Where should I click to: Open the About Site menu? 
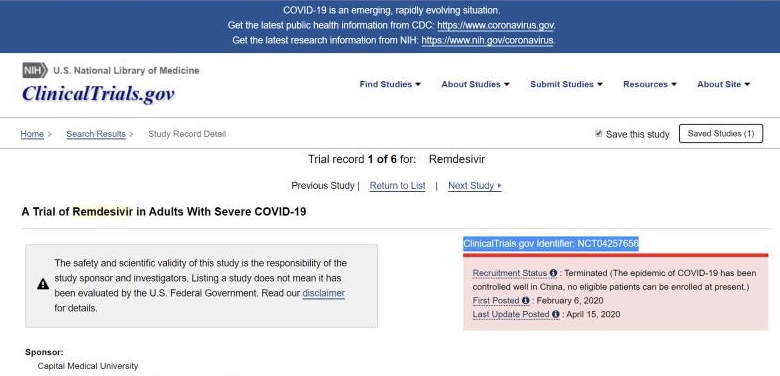(723, 84)
